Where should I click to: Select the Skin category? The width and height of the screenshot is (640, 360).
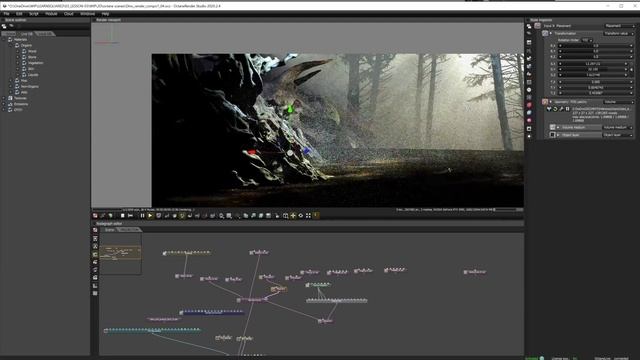point(31,69)
